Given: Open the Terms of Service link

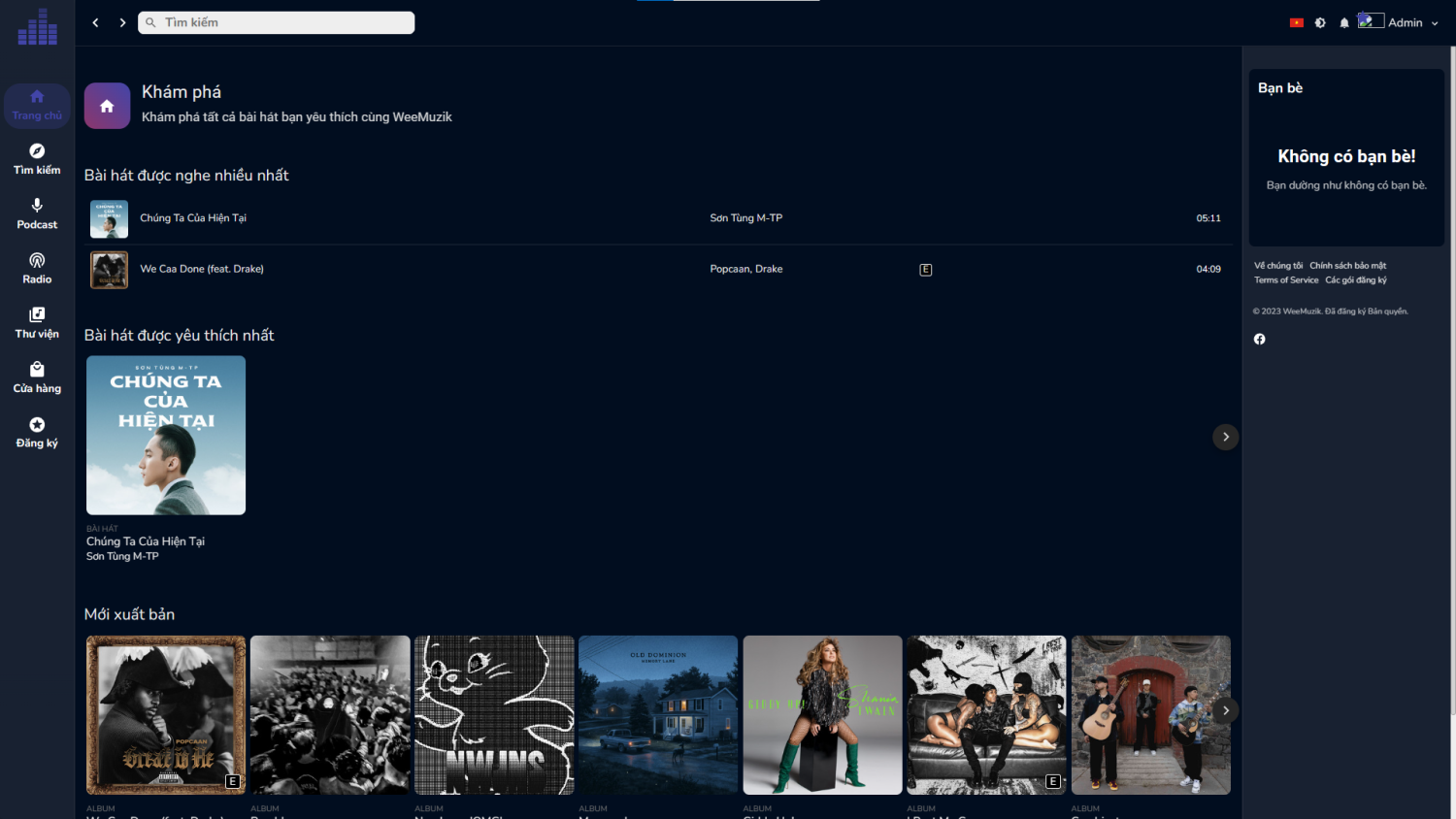Looking at the screenshot, I should pyautogui.click(x=1285, y=280).
